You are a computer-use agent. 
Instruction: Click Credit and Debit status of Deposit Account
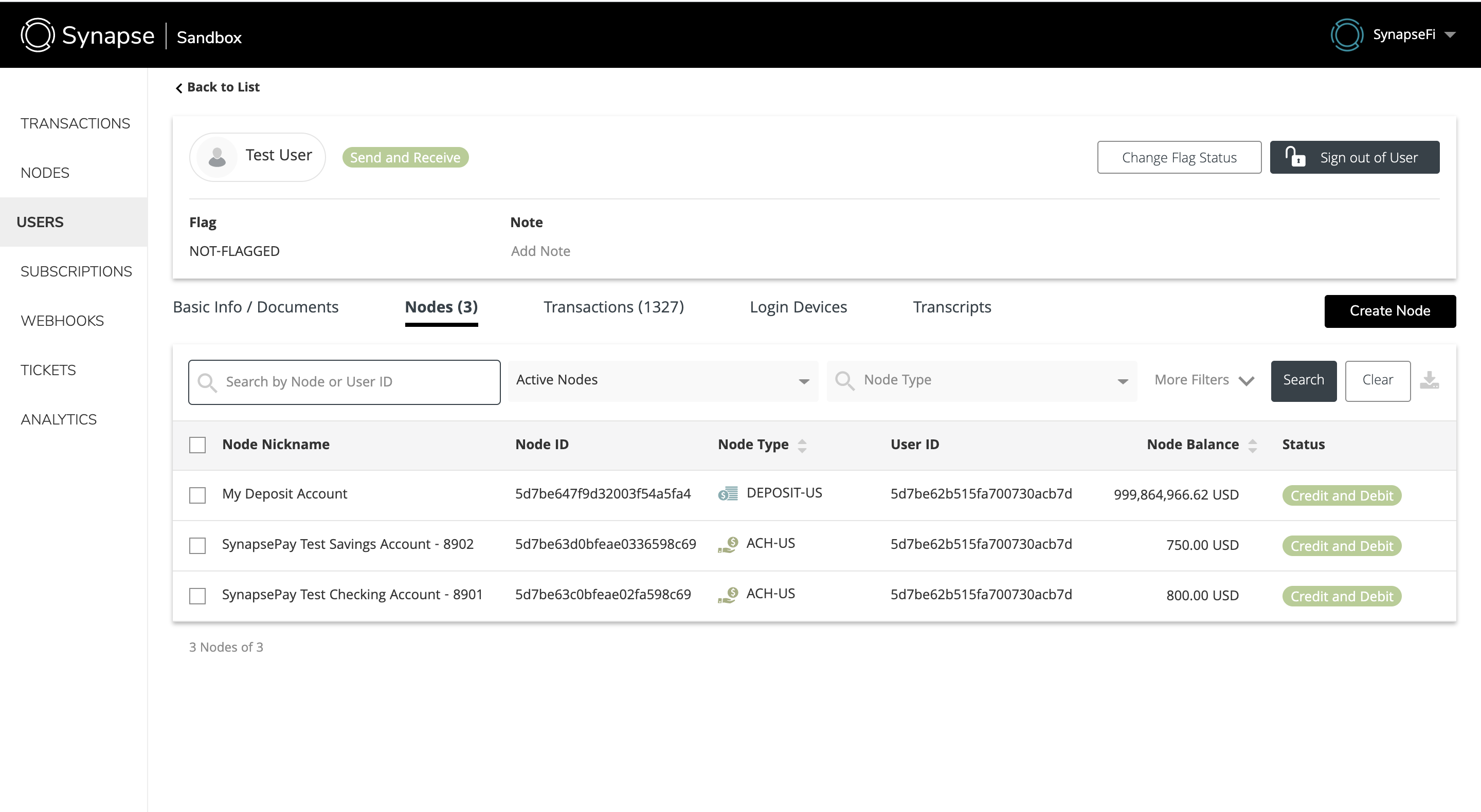[x=1341, y=495]
